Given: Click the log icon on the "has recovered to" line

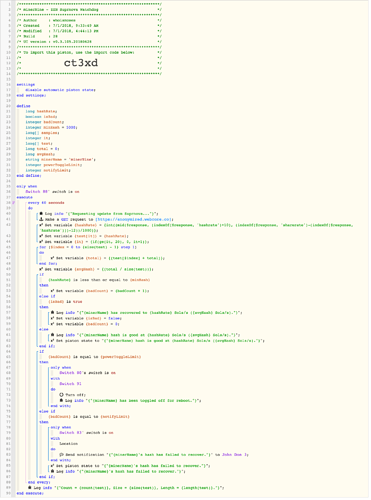Looking at the screenshot, I should [x=52, y=313].
